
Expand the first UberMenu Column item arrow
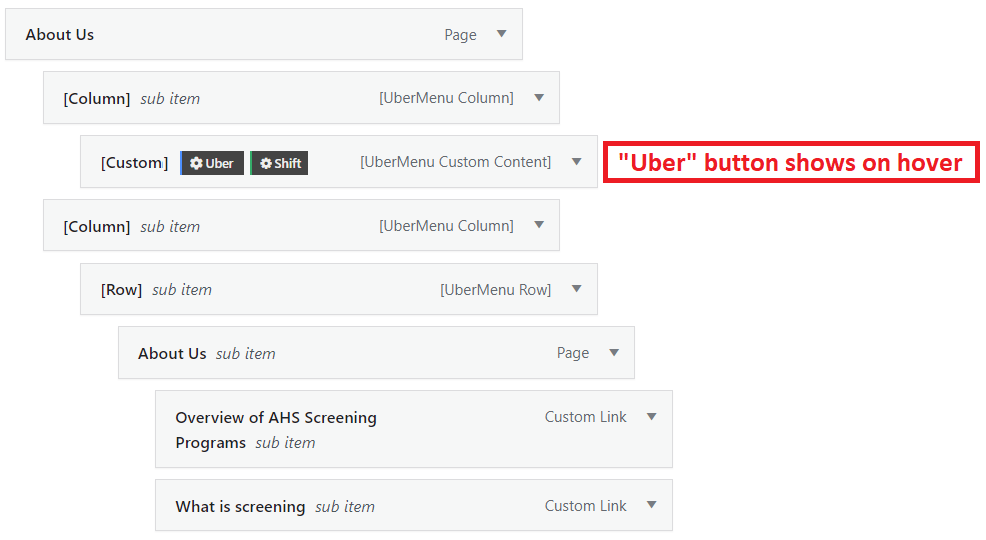click(x=539, y=97)
